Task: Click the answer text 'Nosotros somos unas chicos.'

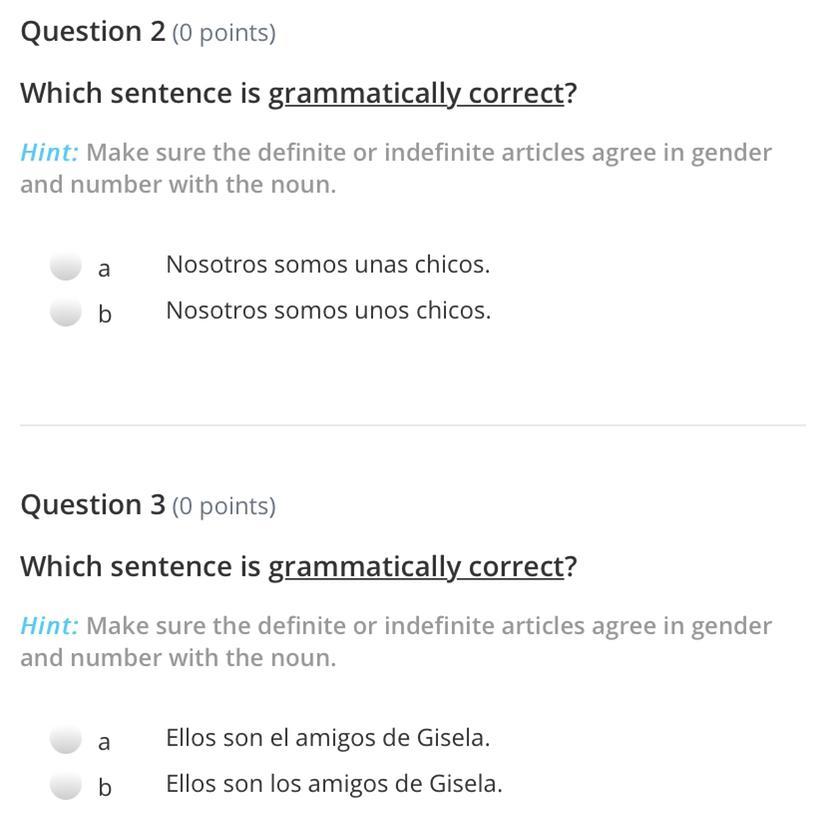Action: [x=328, y=265]
